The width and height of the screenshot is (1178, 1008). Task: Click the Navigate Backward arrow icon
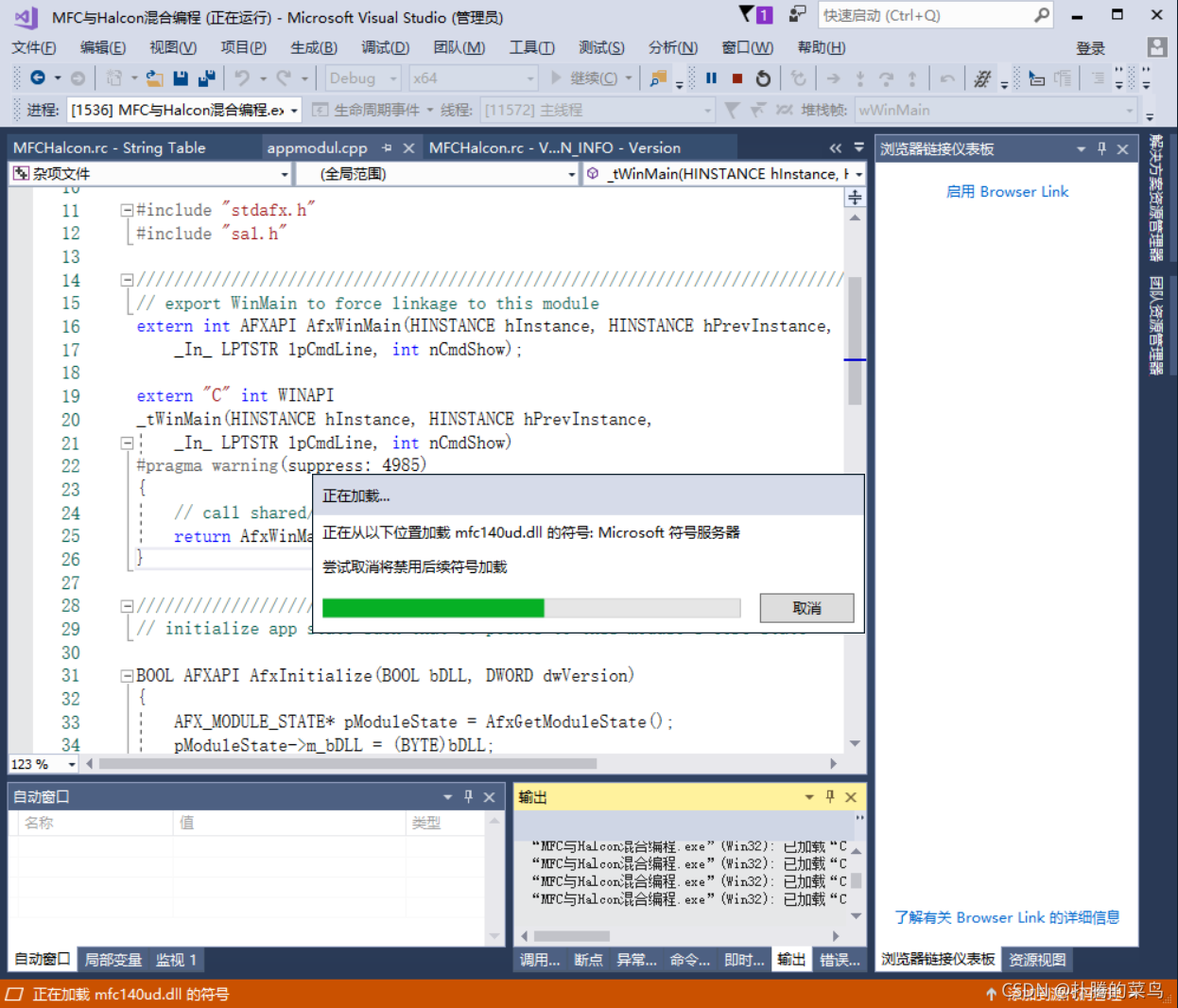pos(38,78)
